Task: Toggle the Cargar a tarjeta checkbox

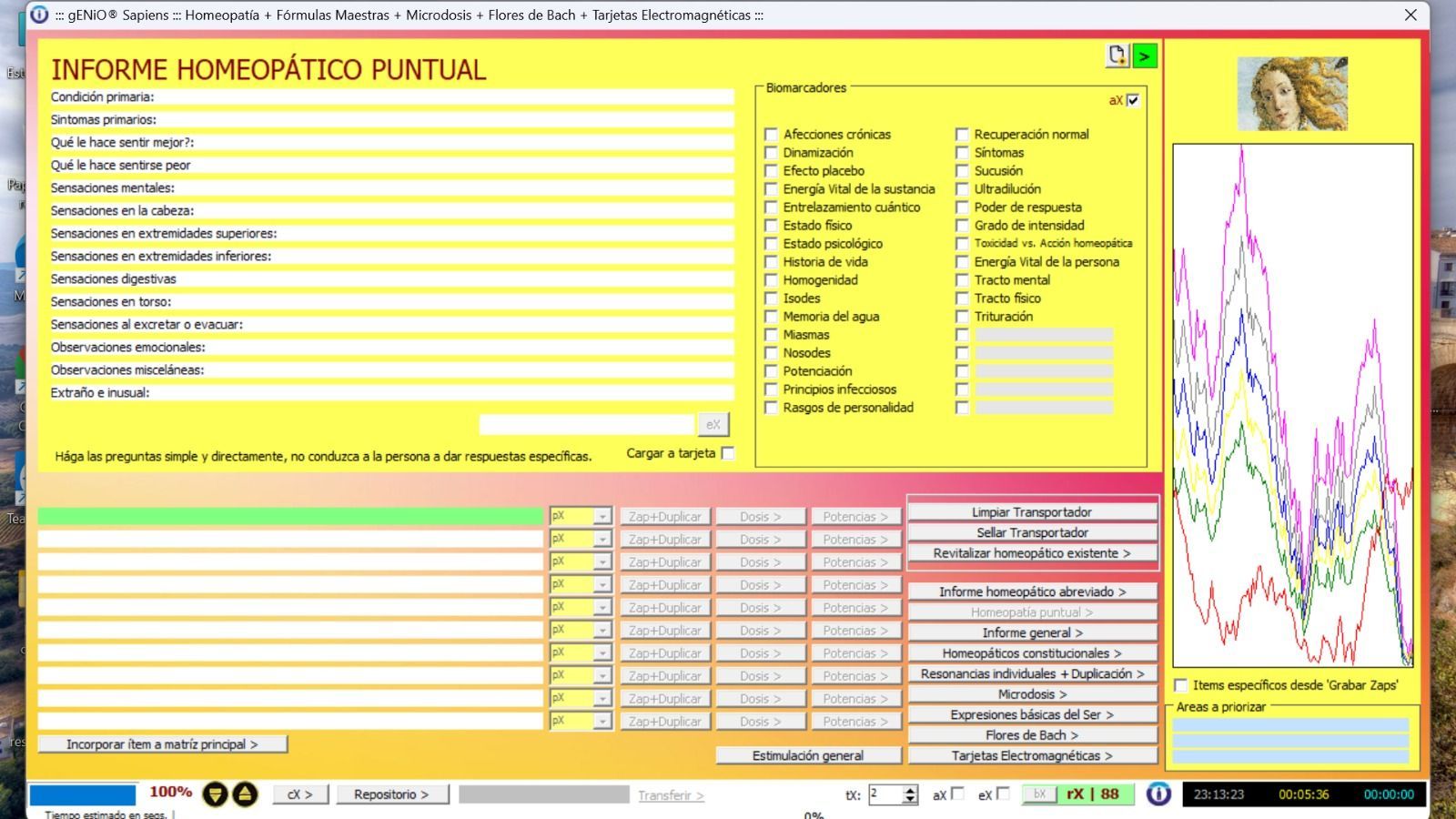Action: tap(728, 453)
